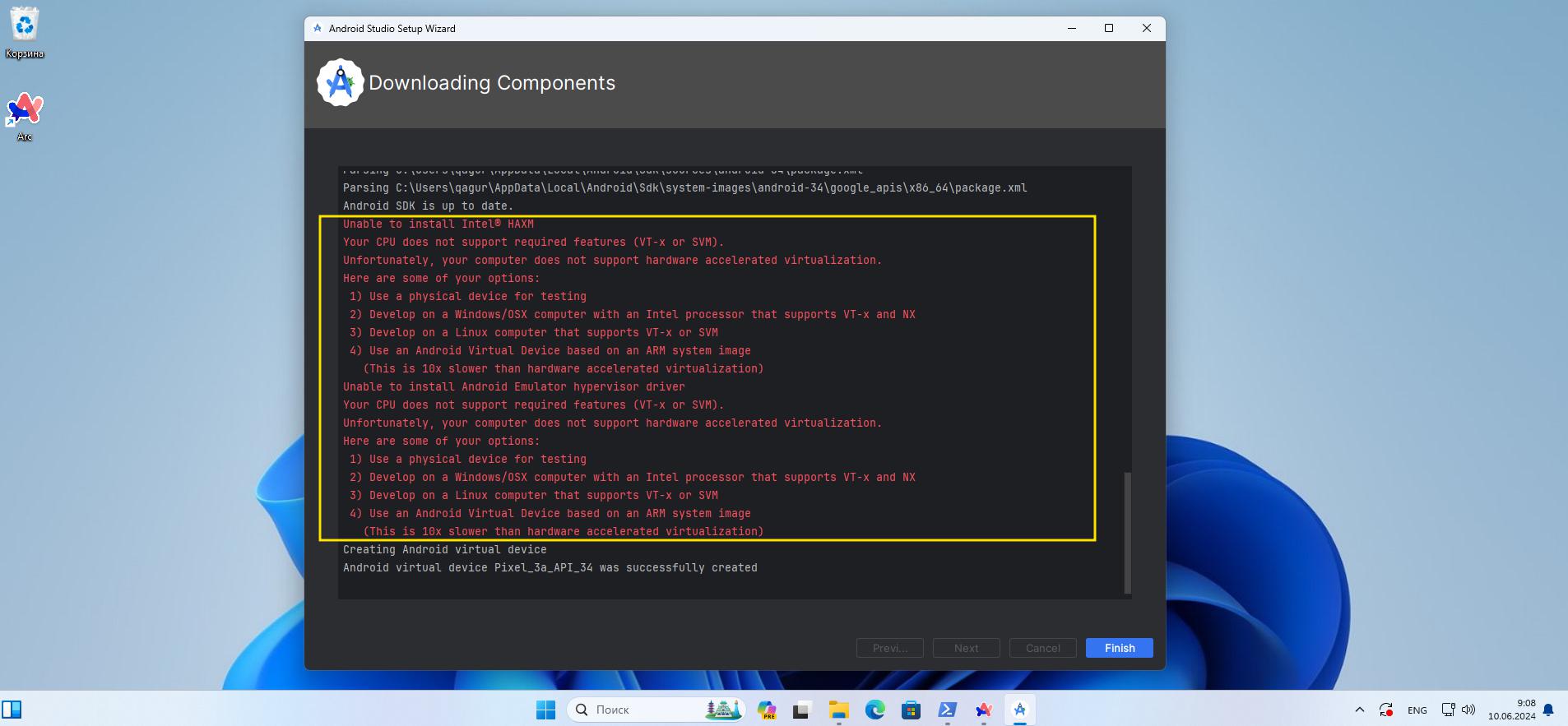Image resolution: width=1568 pixels, height=726 pixels.
Task: Maximize the Setup Wizard window
Action: [1109, 28]
